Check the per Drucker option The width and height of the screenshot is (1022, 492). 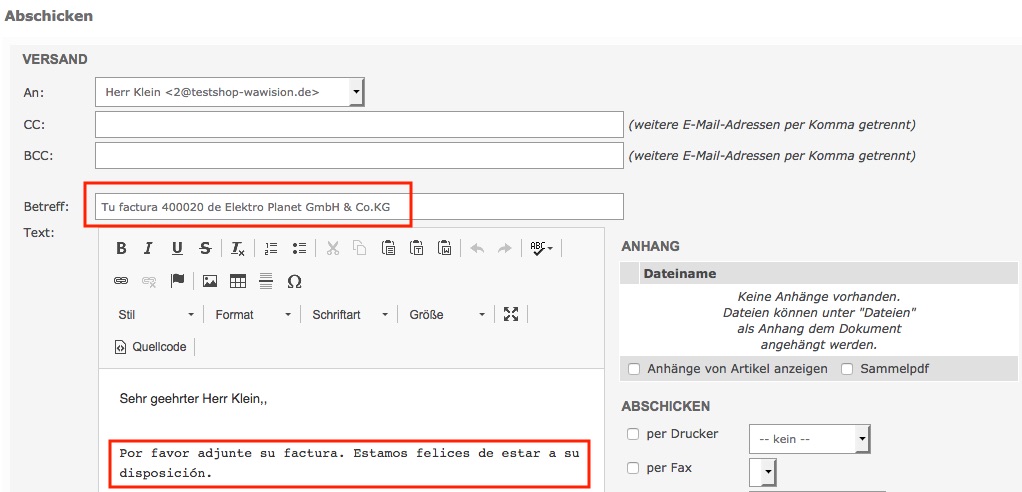click(x=632, y=434)
